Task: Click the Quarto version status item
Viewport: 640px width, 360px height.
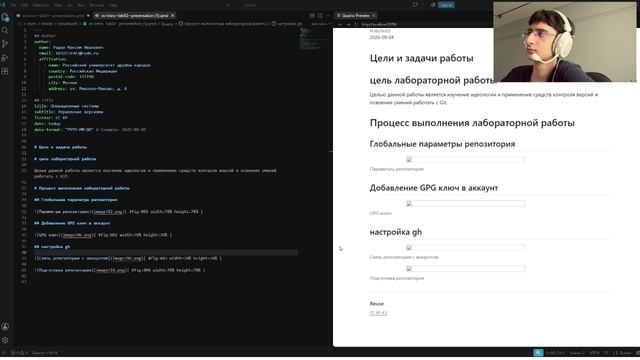Action: point(44,353)
